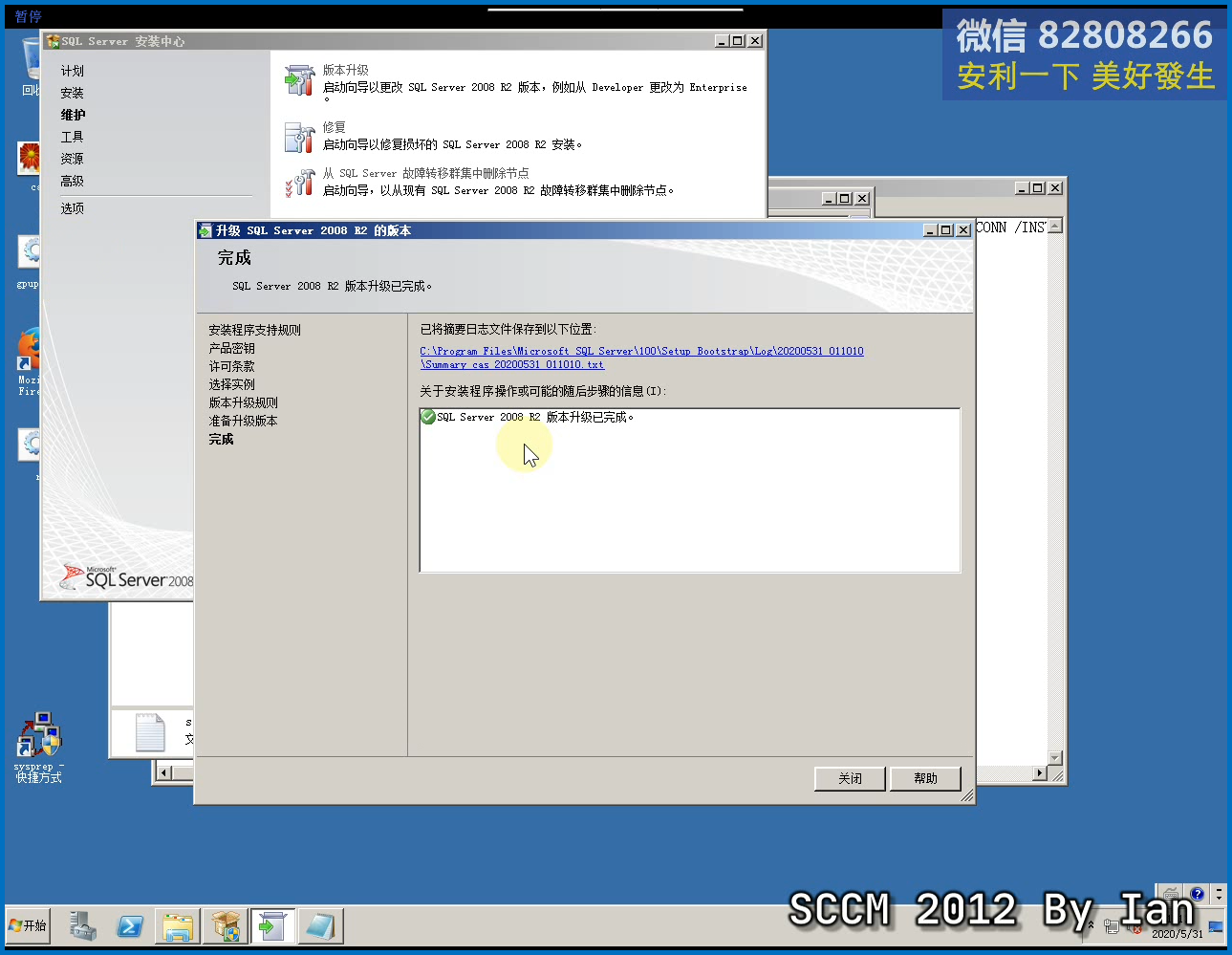This screenshot has height=955, width=1232.
Task: Maximize the upgrade wizard window
Action: click(x=946, y=230)
